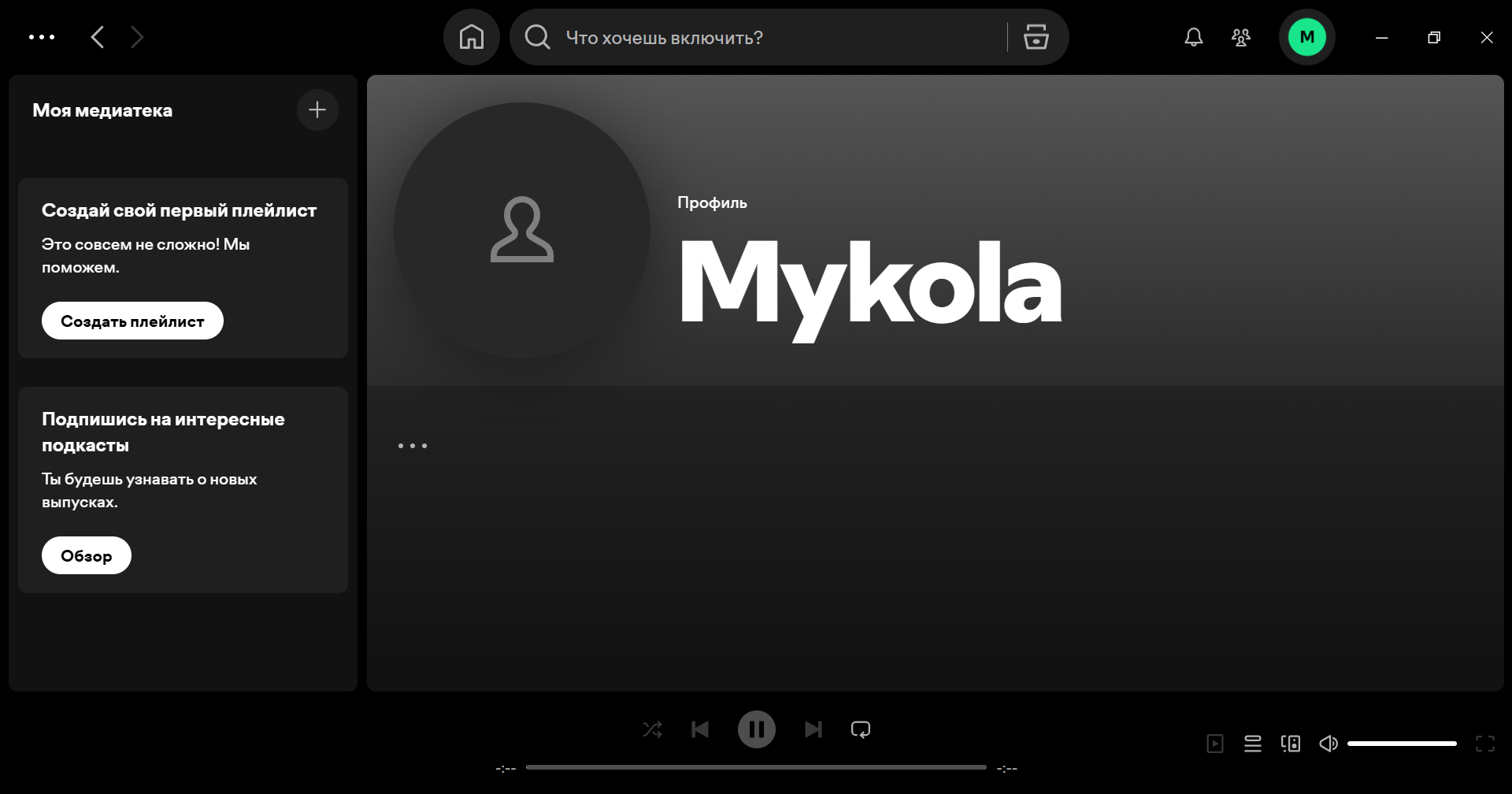Open notifications bell icon
The width and height of the screenshot is (1512, 794).
click(x=1193, y=37)
